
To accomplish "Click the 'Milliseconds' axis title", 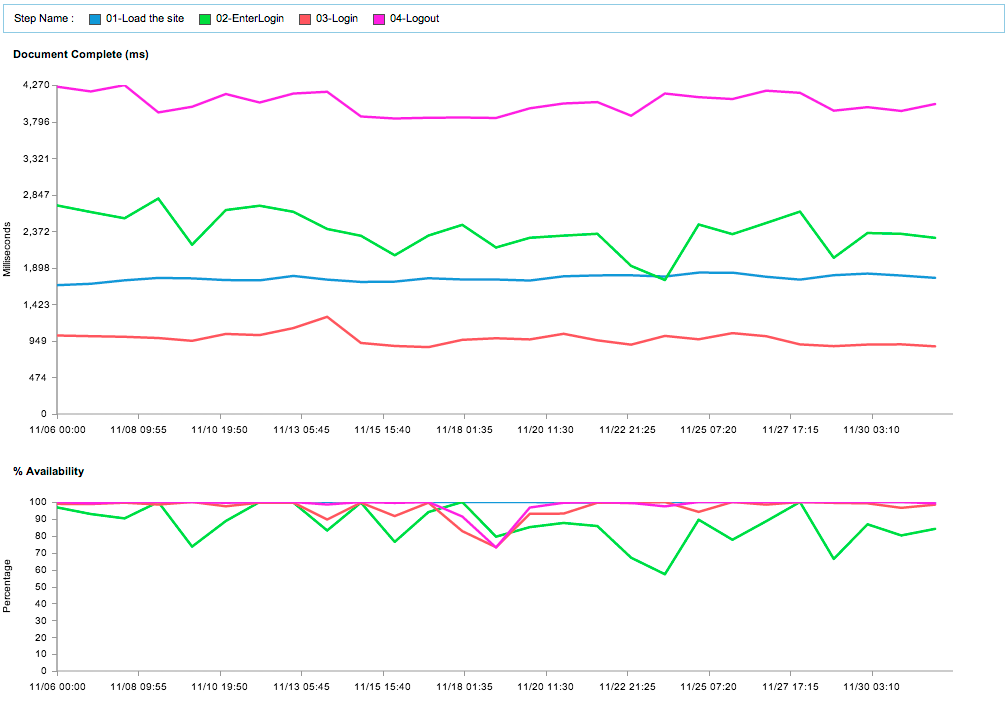I will (7, 249).
